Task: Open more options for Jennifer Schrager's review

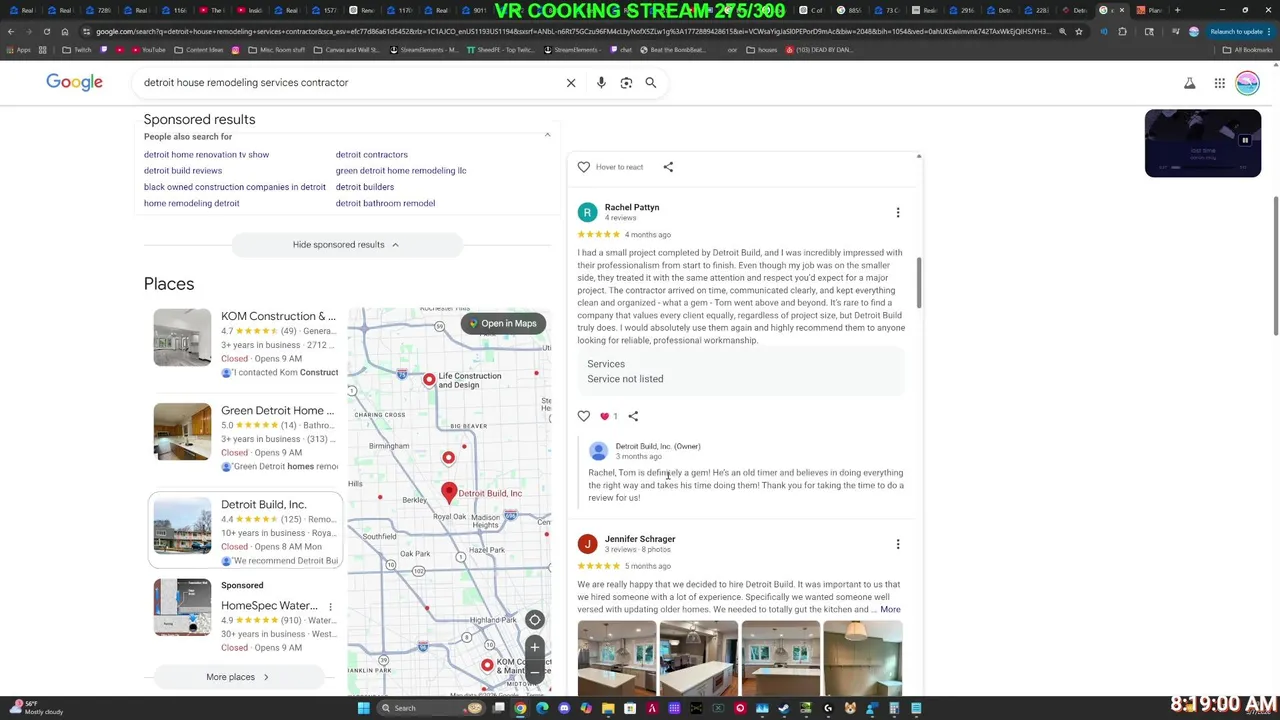Action: pos(898,544)
